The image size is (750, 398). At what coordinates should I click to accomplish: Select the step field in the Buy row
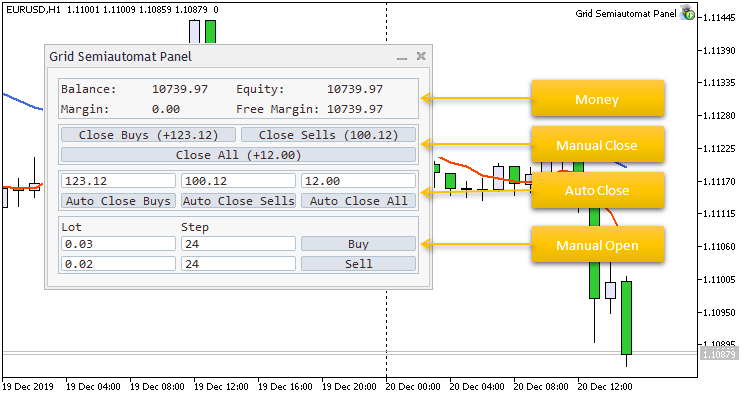pos(238,244)
